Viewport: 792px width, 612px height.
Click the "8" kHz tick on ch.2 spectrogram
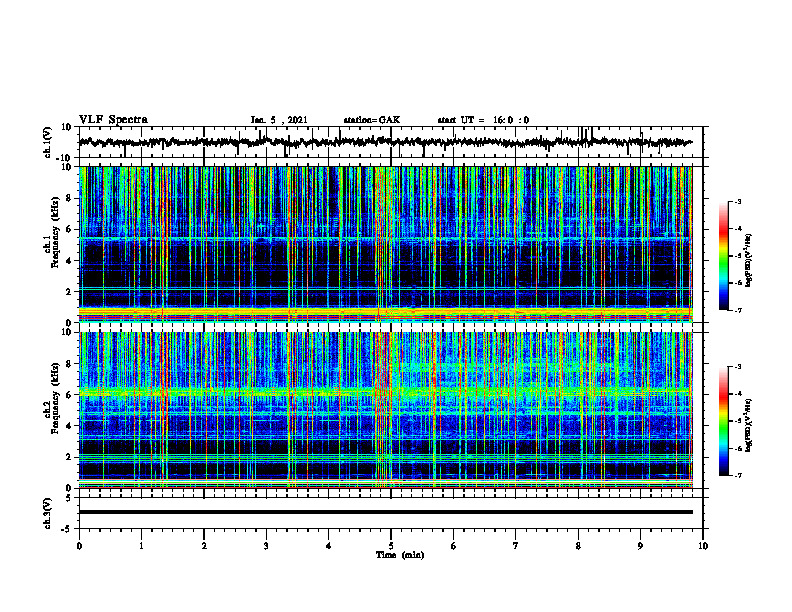(69, 364)
